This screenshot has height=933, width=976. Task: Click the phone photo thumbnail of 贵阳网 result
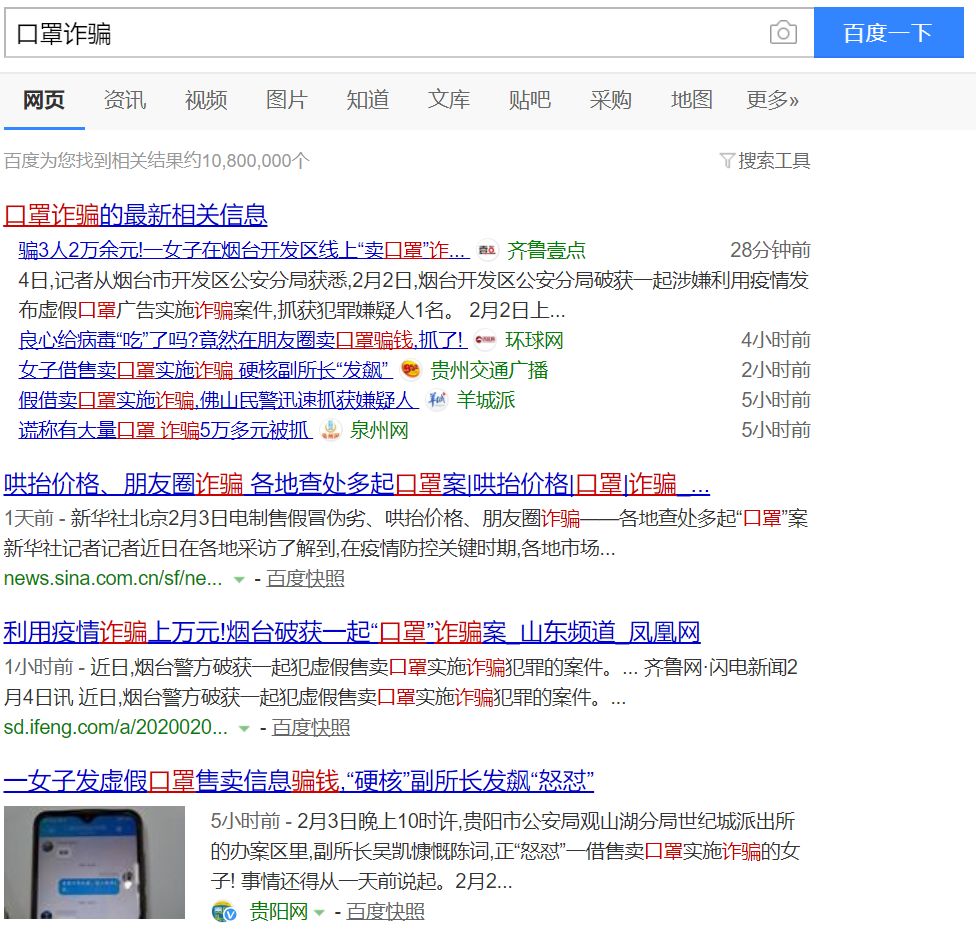pyautogui.click(x=94, y=863)
